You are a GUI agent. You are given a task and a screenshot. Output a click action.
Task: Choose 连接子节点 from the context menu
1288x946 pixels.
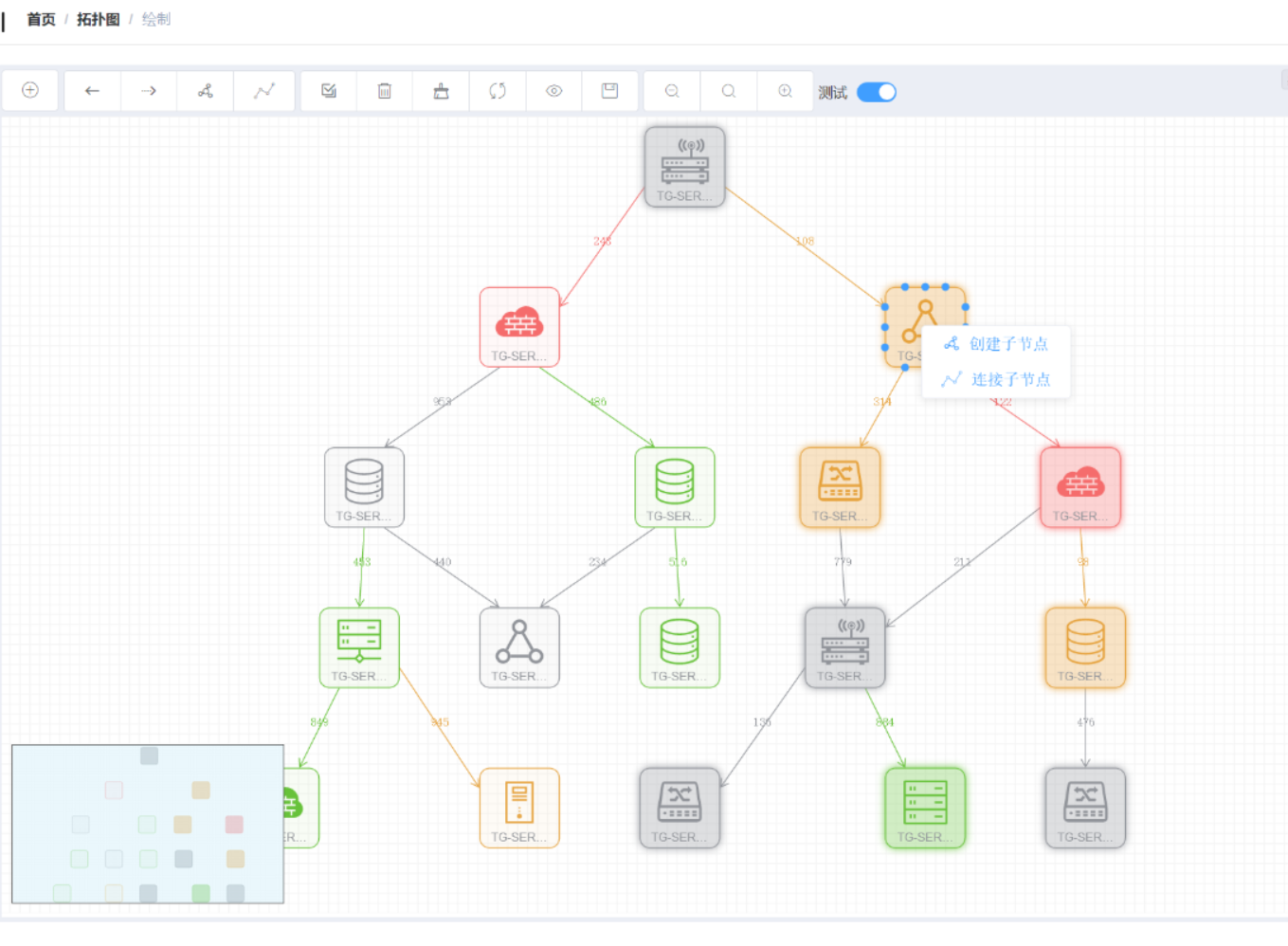996,380
